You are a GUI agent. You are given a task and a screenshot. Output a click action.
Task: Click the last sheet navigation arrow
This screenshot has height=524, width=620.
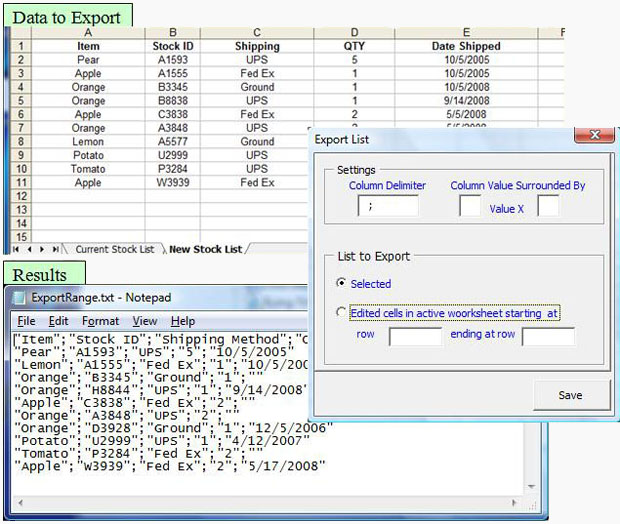(x=53, y=248)
